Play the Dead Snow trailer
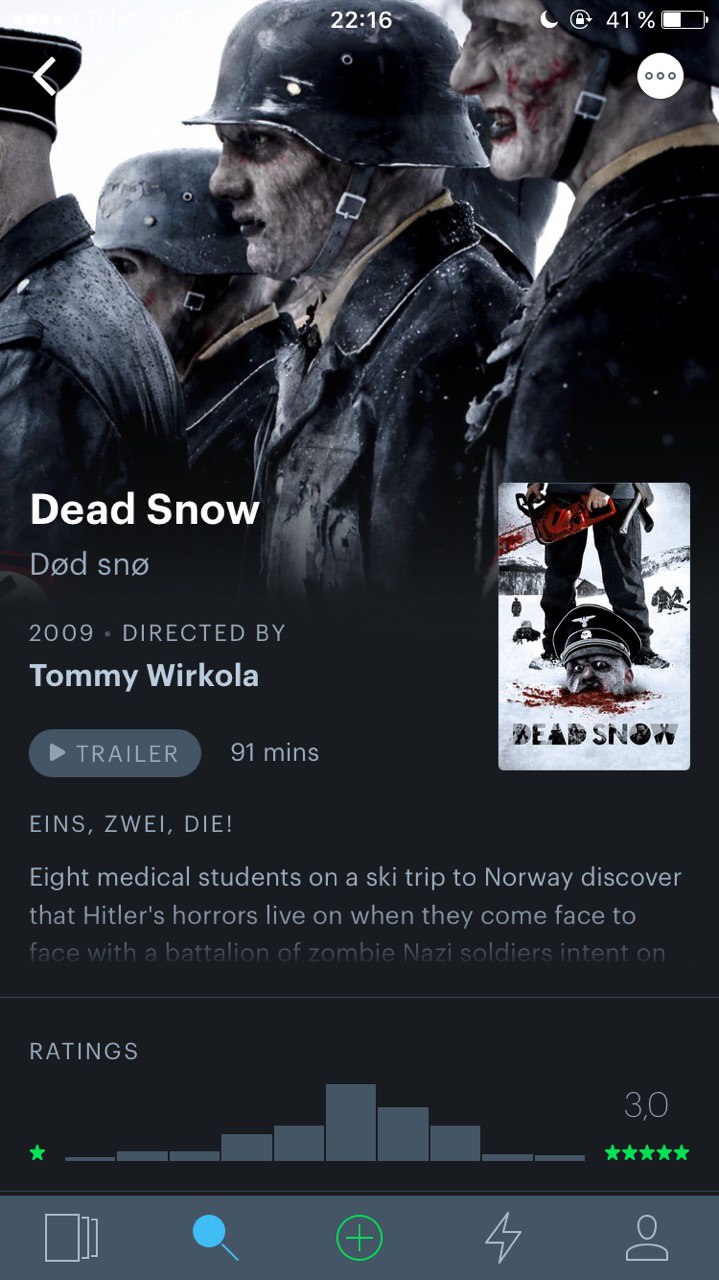The height and width of the screenshot is (1280, 719). click(115, 753)
